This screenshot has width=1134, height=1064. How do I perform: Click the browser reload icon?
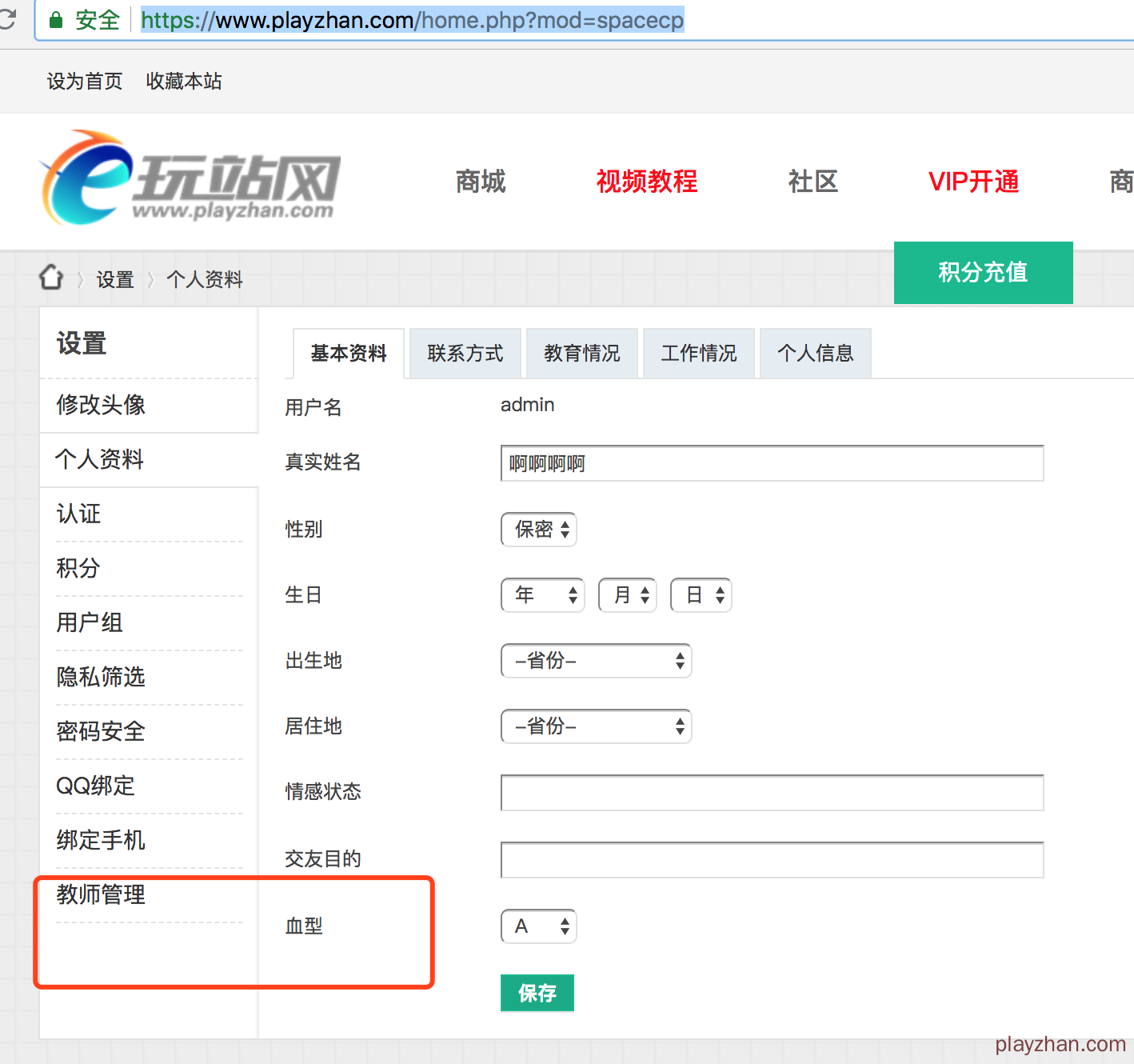pyautogui.click(x=7, y=19)
